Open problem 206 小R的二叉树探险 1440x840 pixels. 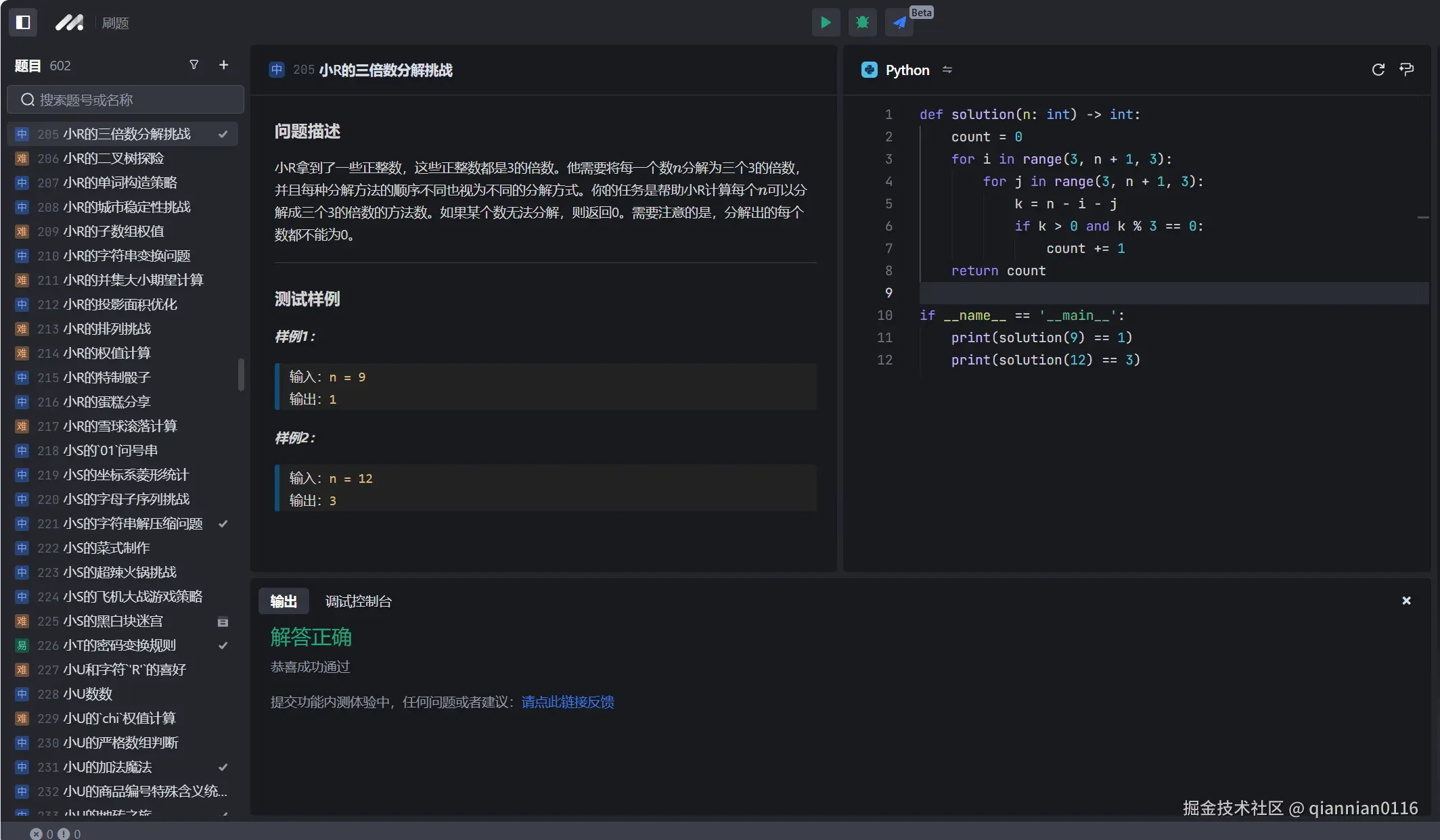point(114,158)
